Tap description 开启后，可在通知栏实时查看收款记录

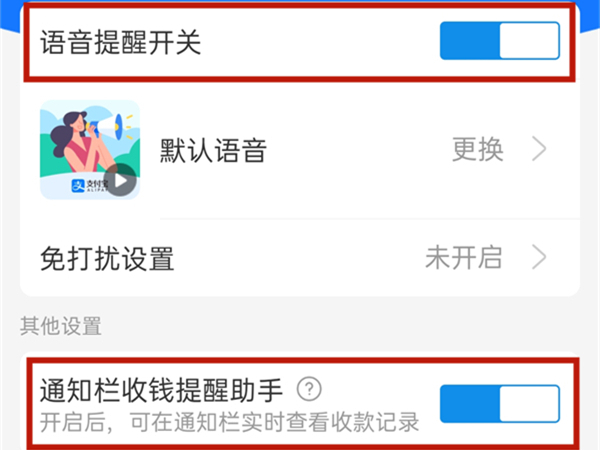pos(229,422)
